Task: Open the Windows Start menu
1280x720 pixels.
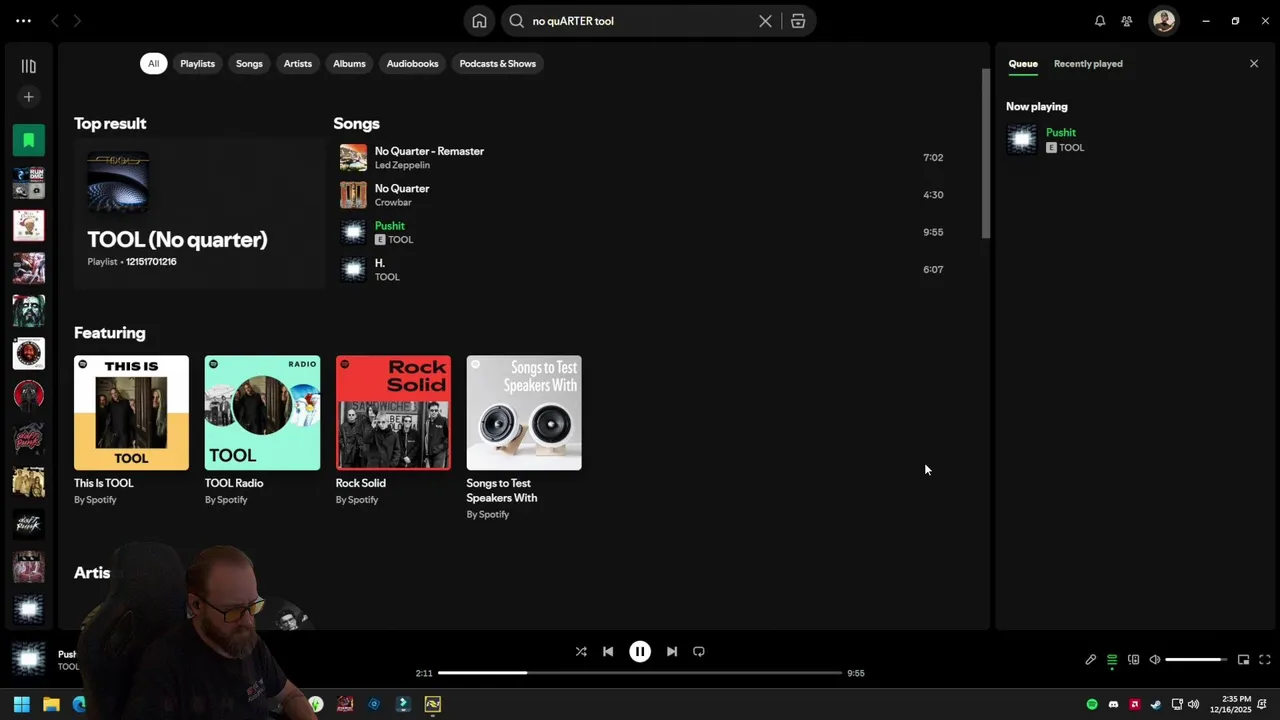Action: pyautogui.click(x=22, y=704)
